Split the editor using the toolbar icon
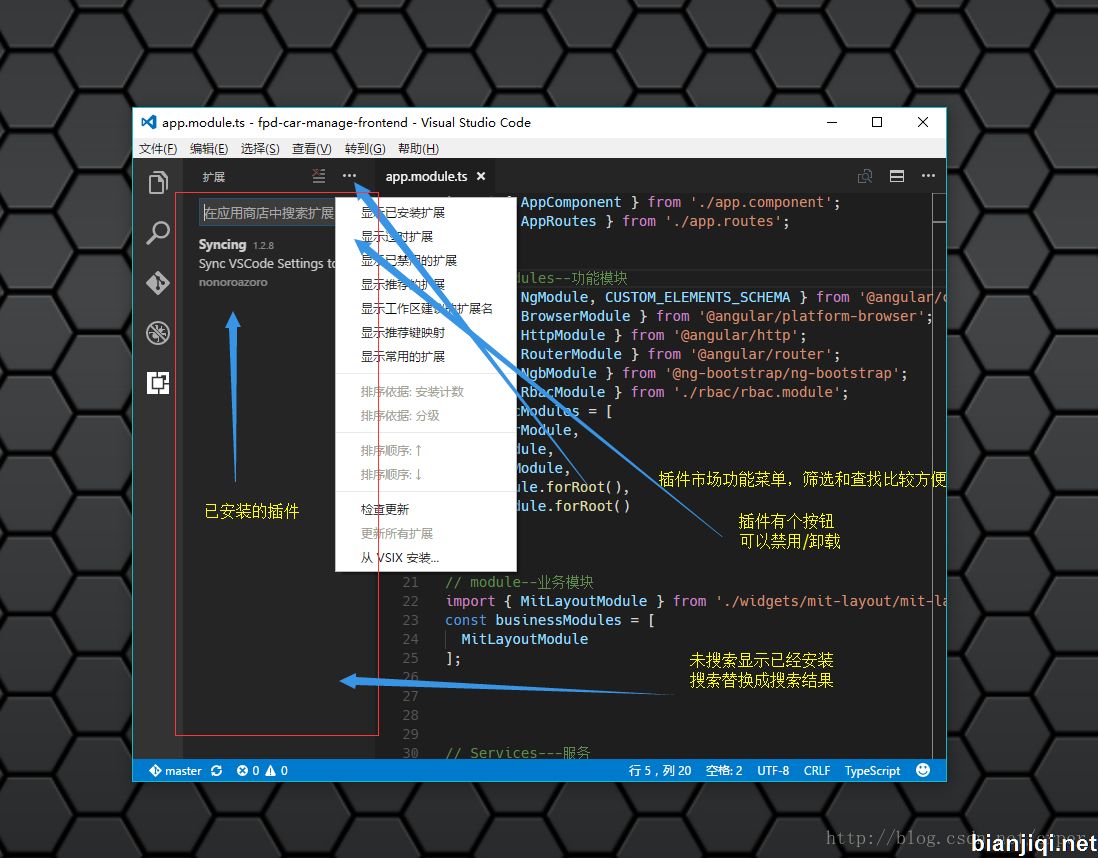The height and width of the screenshot is (858, 1098). tap(896, 177)
